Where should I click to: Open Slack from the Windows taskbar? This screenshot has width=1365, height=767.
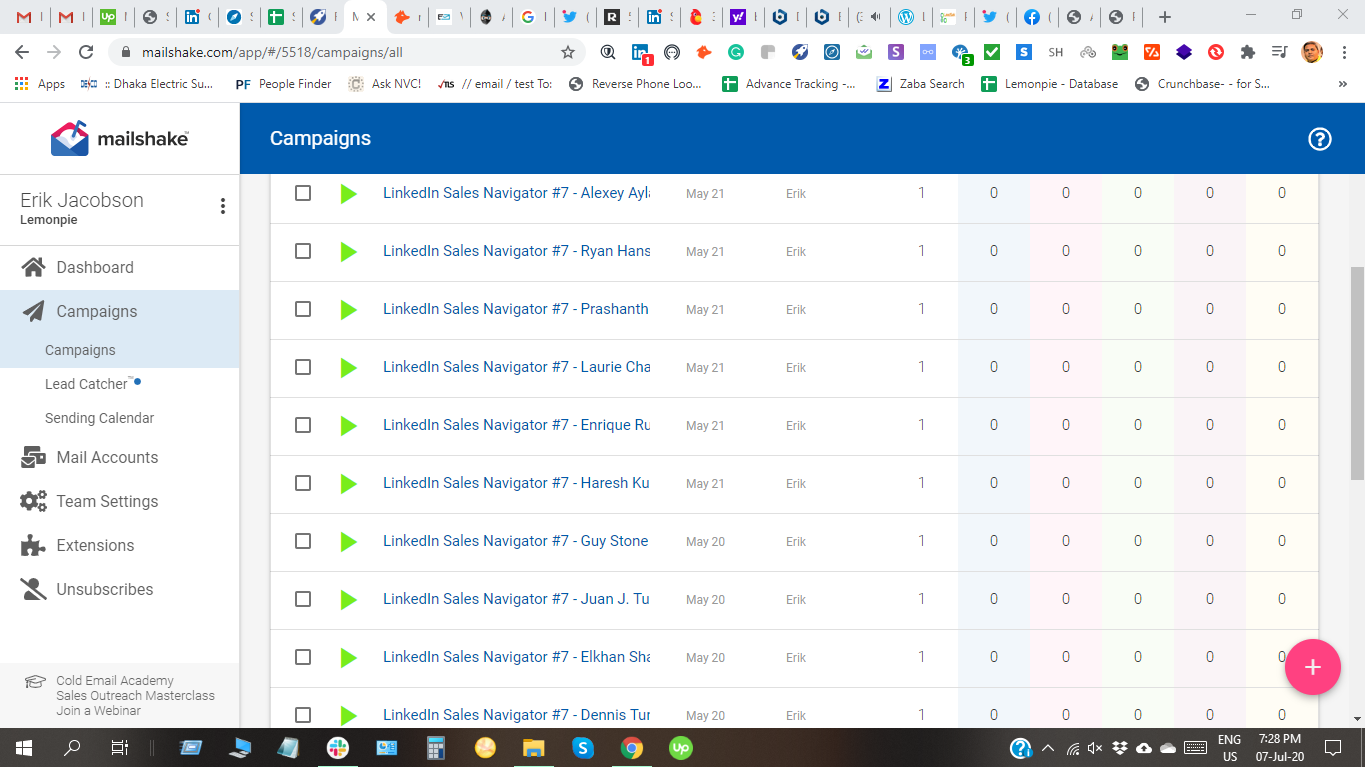tap(338, 747)
